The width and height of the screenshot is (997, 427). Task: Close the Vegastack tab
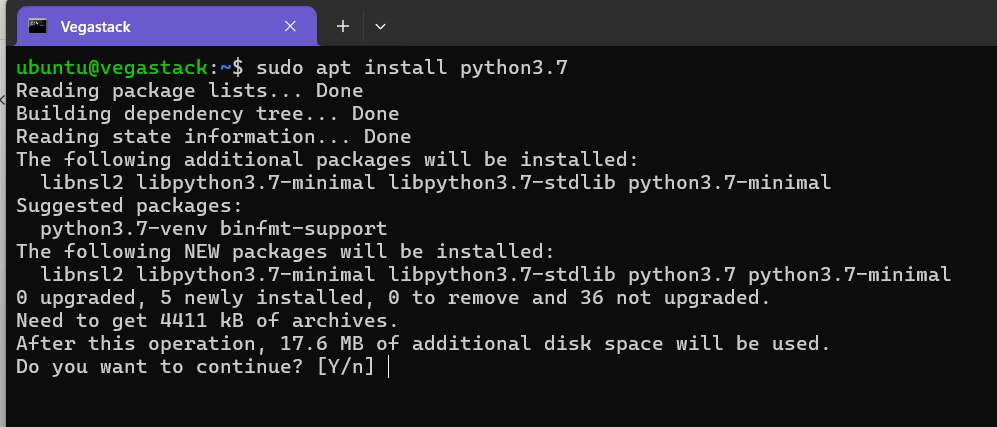tap(291, 26)
